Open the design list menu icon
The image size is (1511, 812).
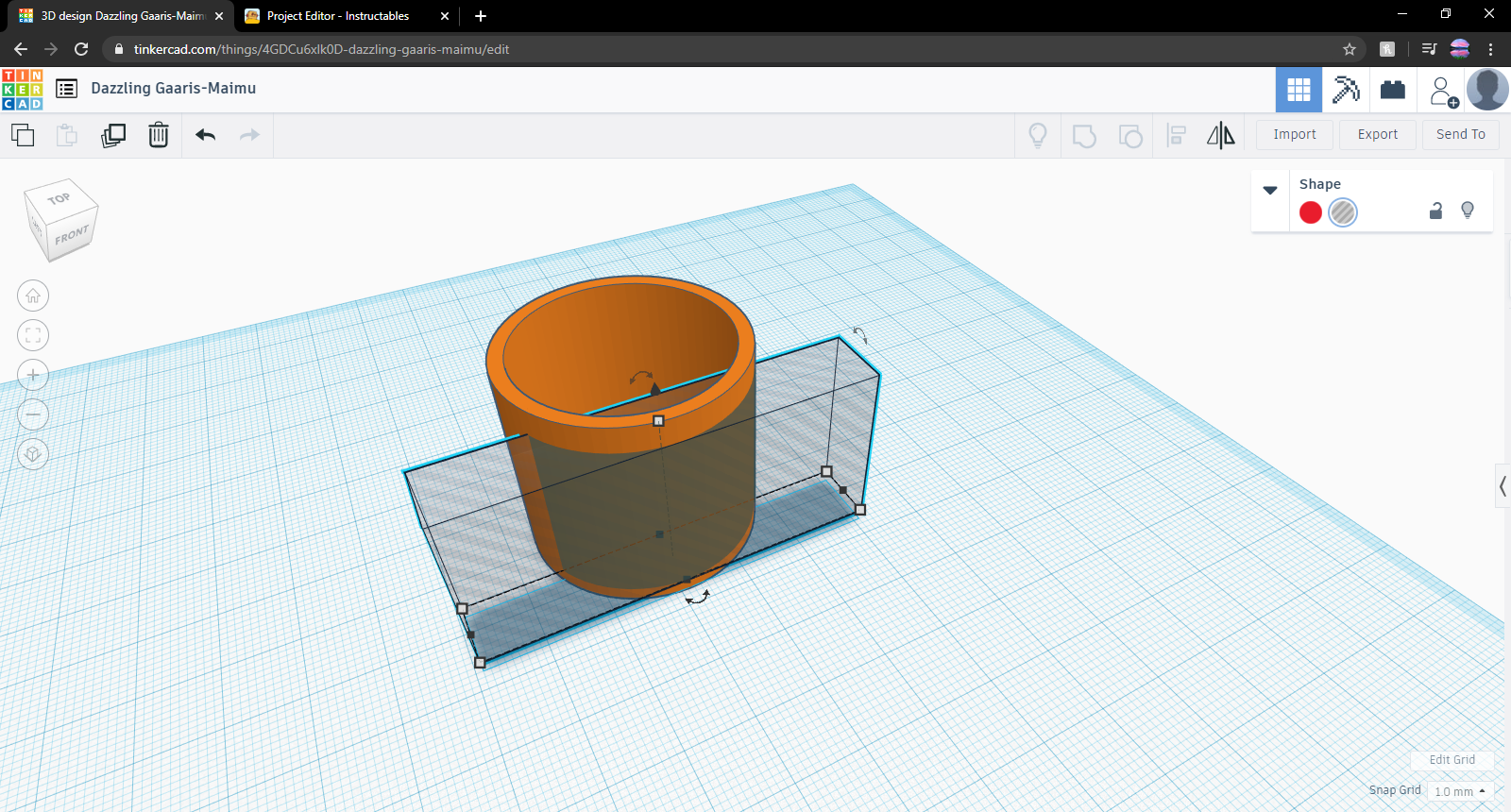pyautogui.click(x=66, y=89)
